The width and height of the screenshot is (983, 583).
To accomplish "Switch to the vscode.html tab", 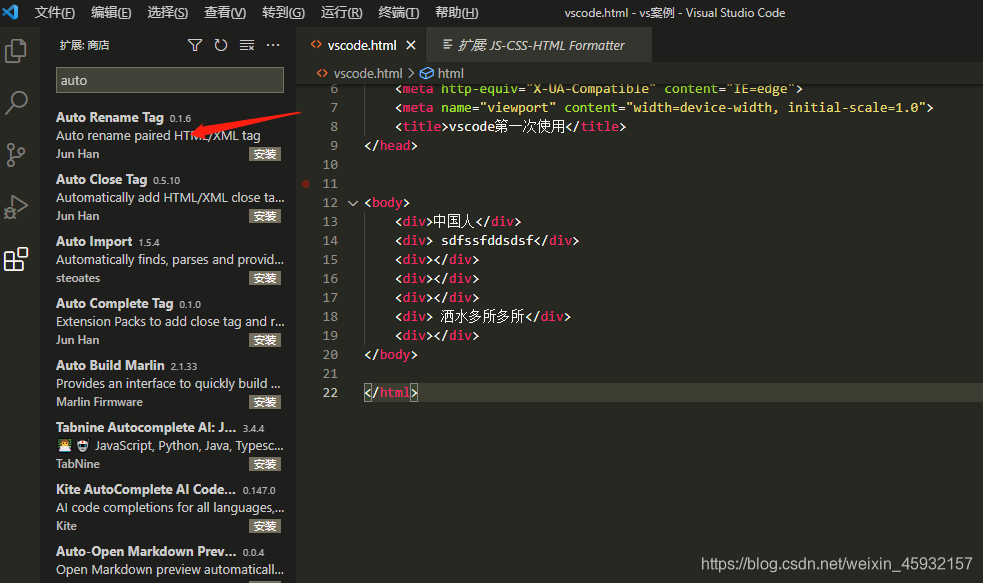I will coord(362,45).
